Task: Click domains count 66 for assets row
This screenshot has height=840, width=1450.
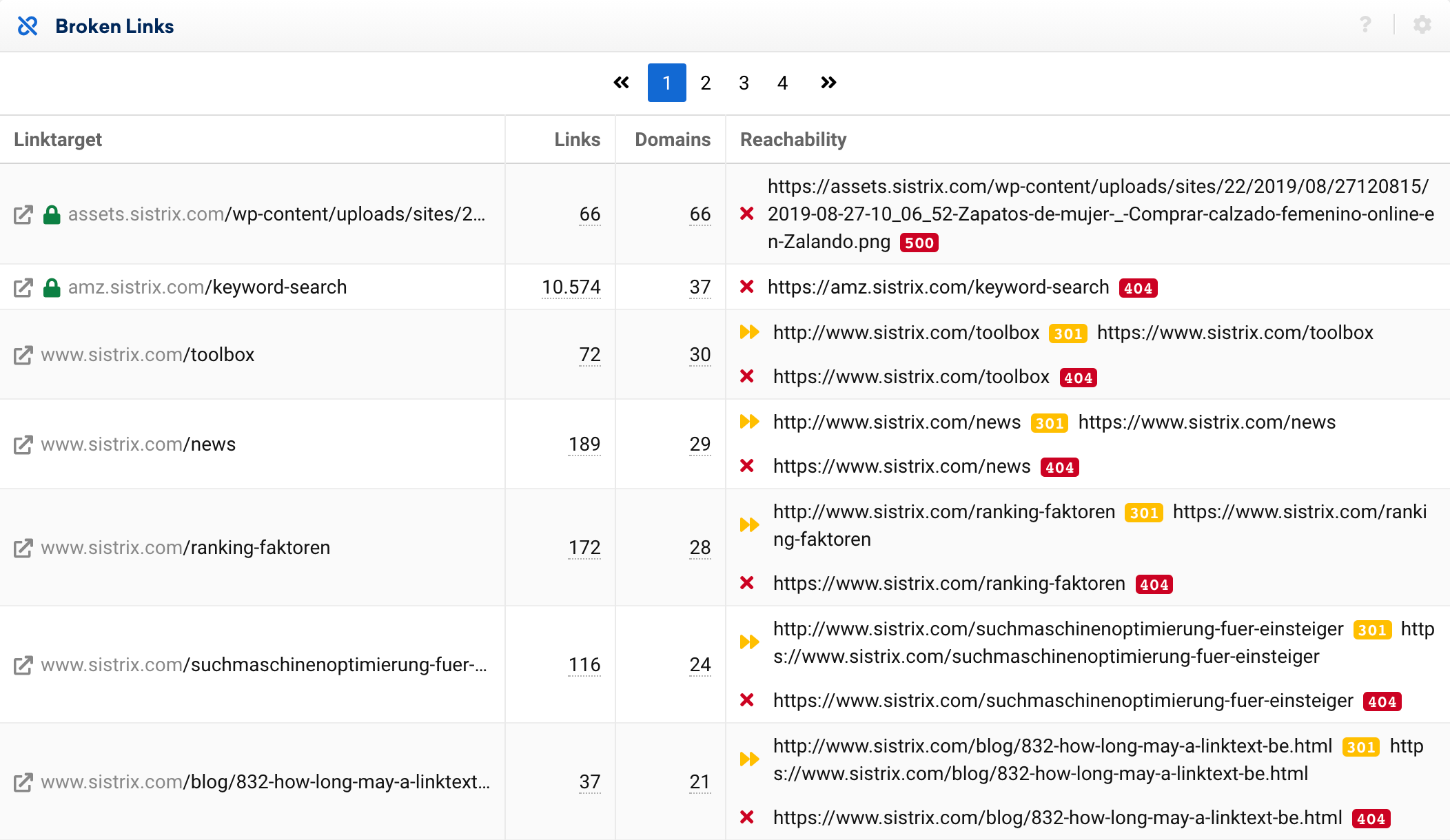Action: click(x=700, y=214)
